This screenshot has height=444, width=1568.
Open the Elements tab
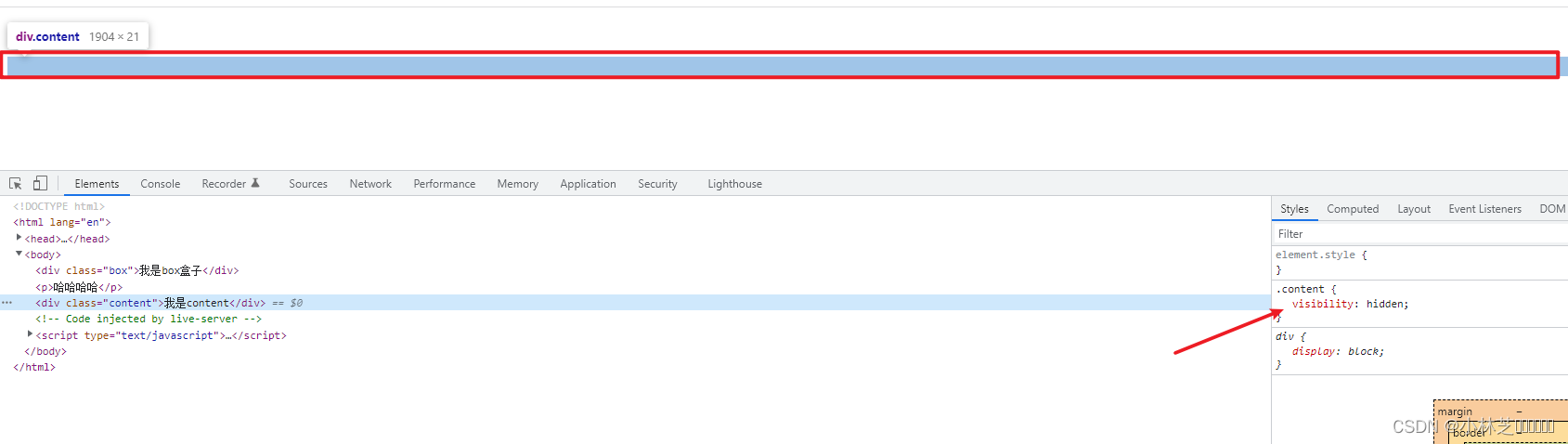click(97, 184)
